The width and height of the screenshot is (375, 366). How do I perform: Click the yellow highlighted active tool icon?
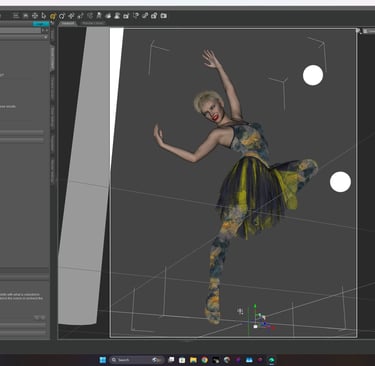click(x=53, y=16)
